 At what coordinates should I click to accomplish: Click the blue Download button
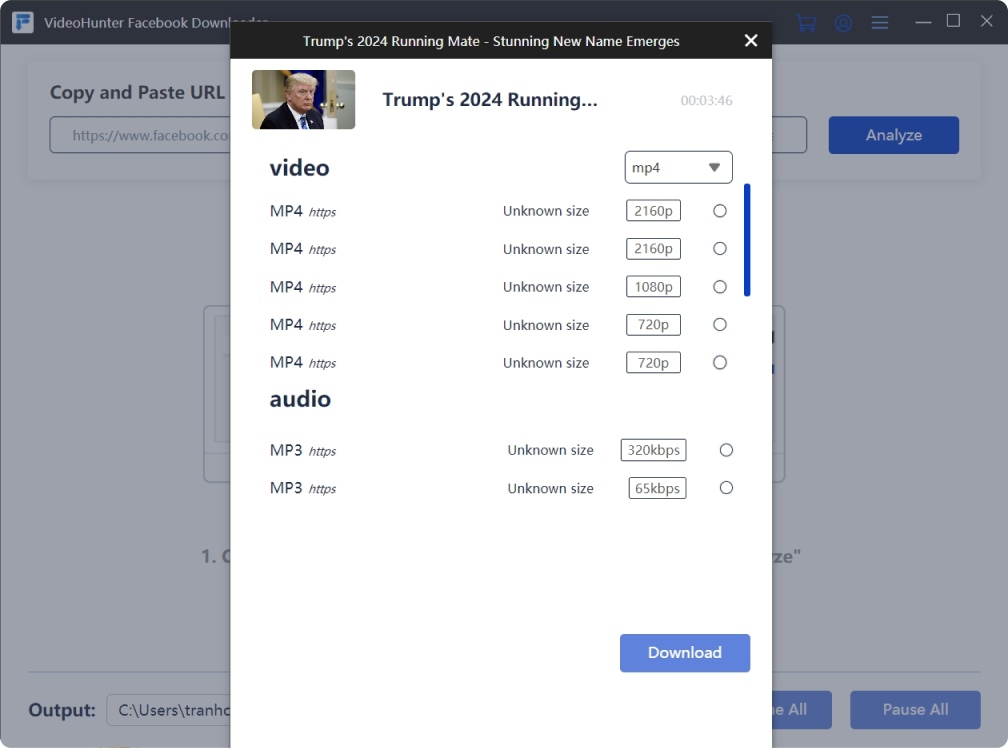685,653
